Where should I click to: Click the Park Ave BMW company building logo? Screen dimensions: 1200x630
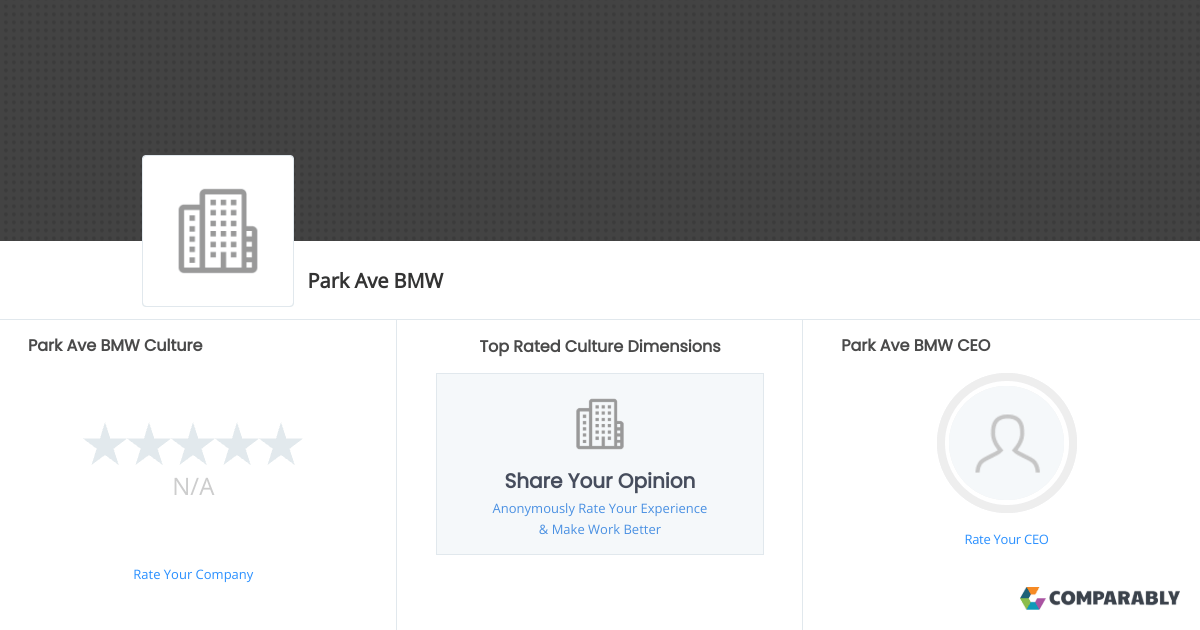217,230
